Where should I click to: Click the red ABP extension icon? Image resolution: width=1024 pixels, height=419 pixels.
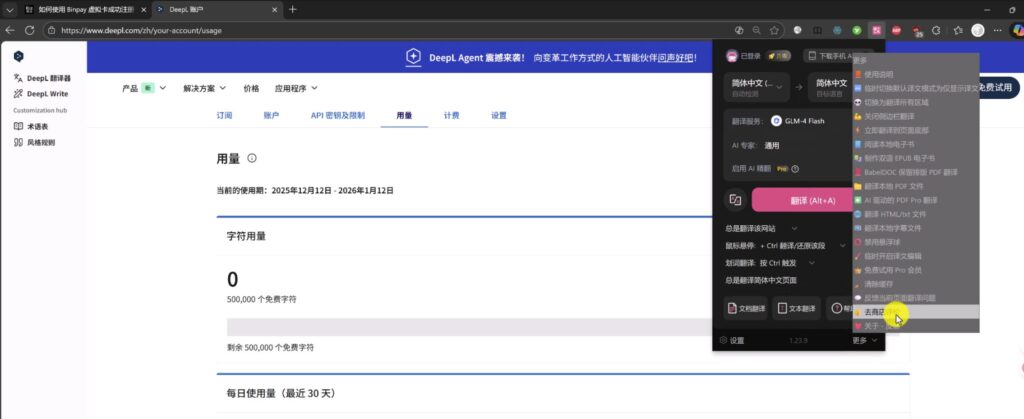point(897,30)
